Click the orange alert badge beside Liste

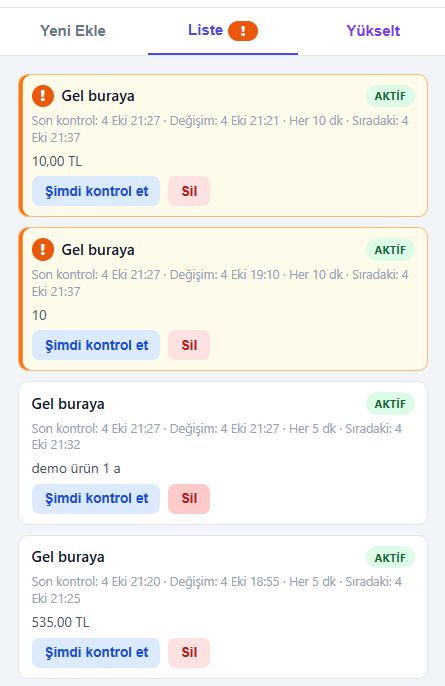click(243, 31)
